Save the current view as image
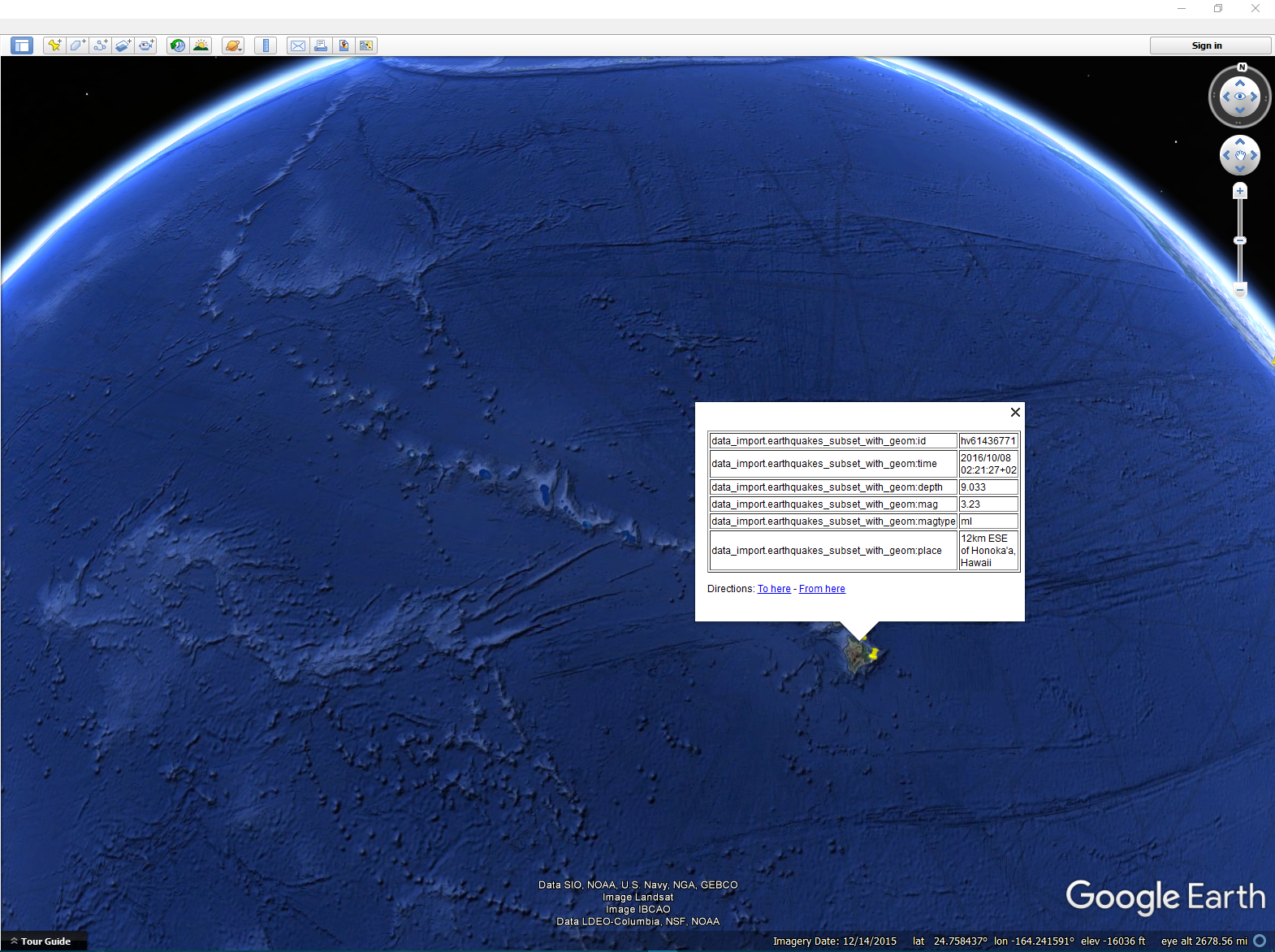This screenshot has height=952, width=1275. coord(344,45)
